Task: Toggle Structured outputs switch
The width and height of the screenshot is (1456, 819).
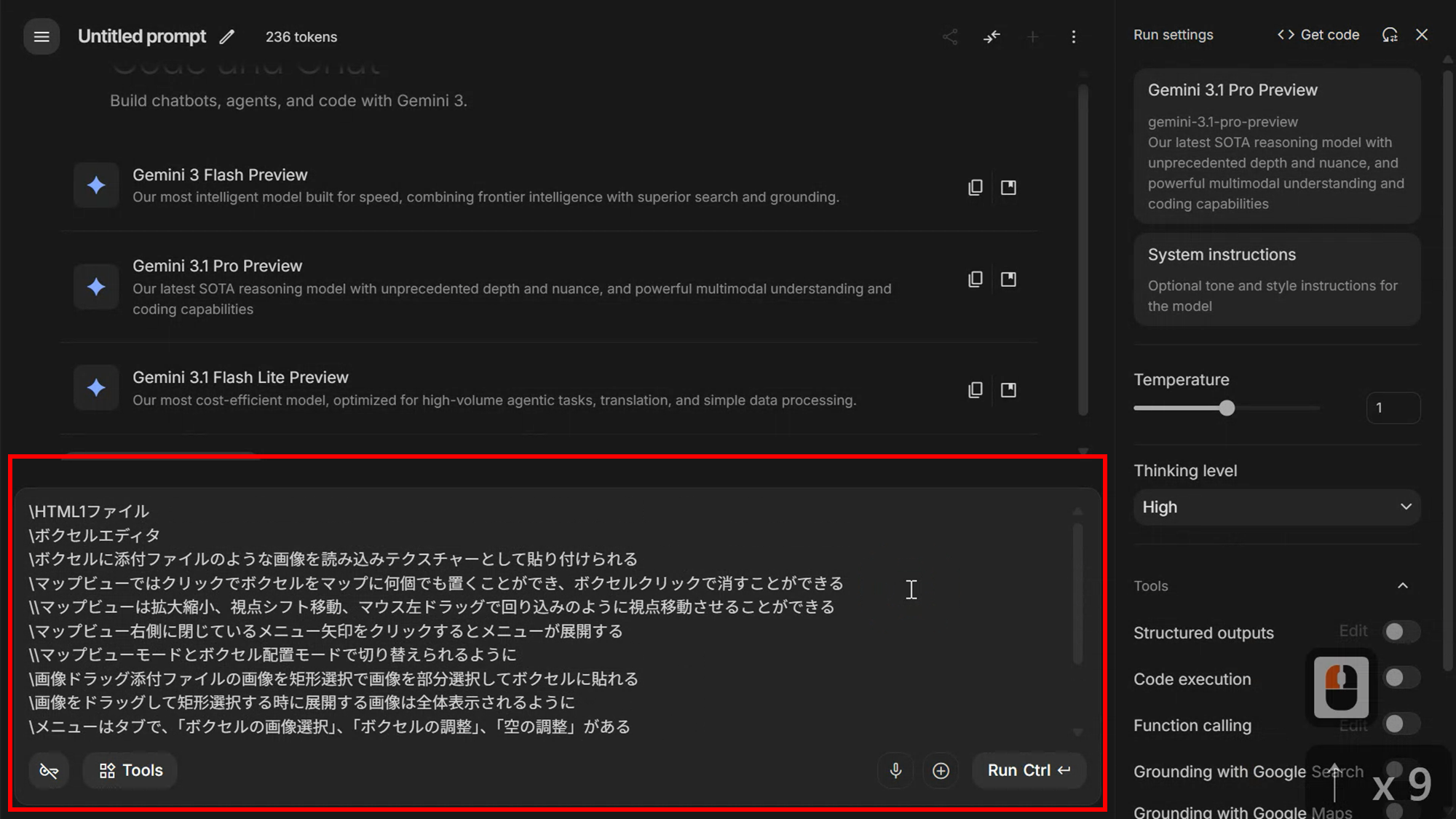Action: tap(1401, 631)
